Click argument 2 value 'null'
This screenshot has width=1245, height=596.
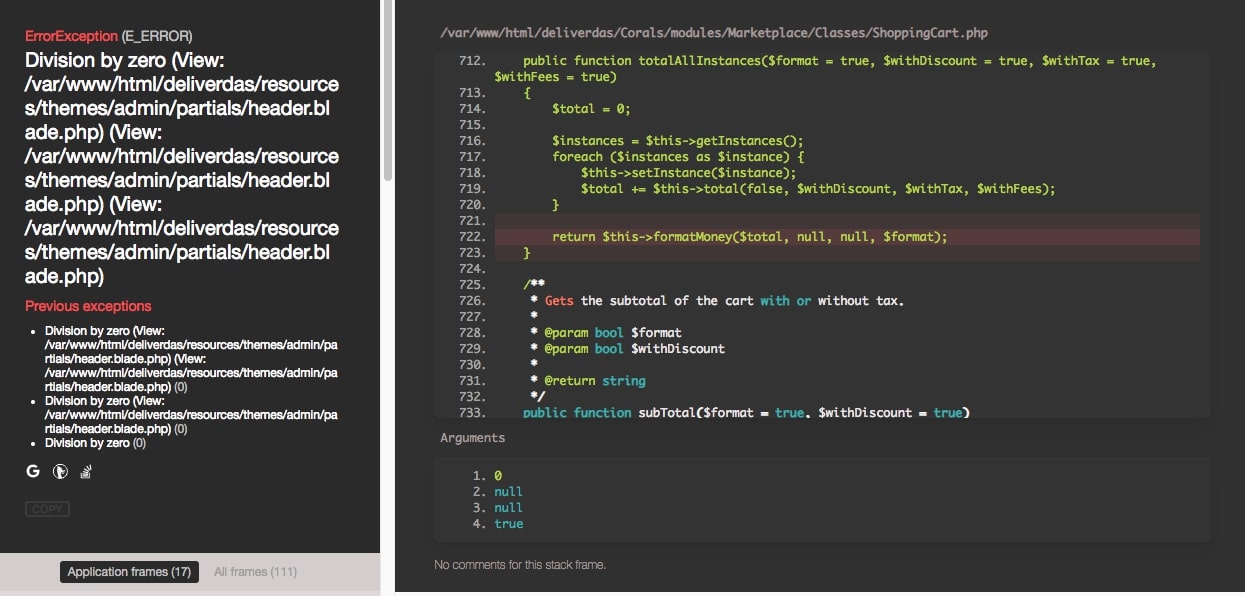coord(508,492)
